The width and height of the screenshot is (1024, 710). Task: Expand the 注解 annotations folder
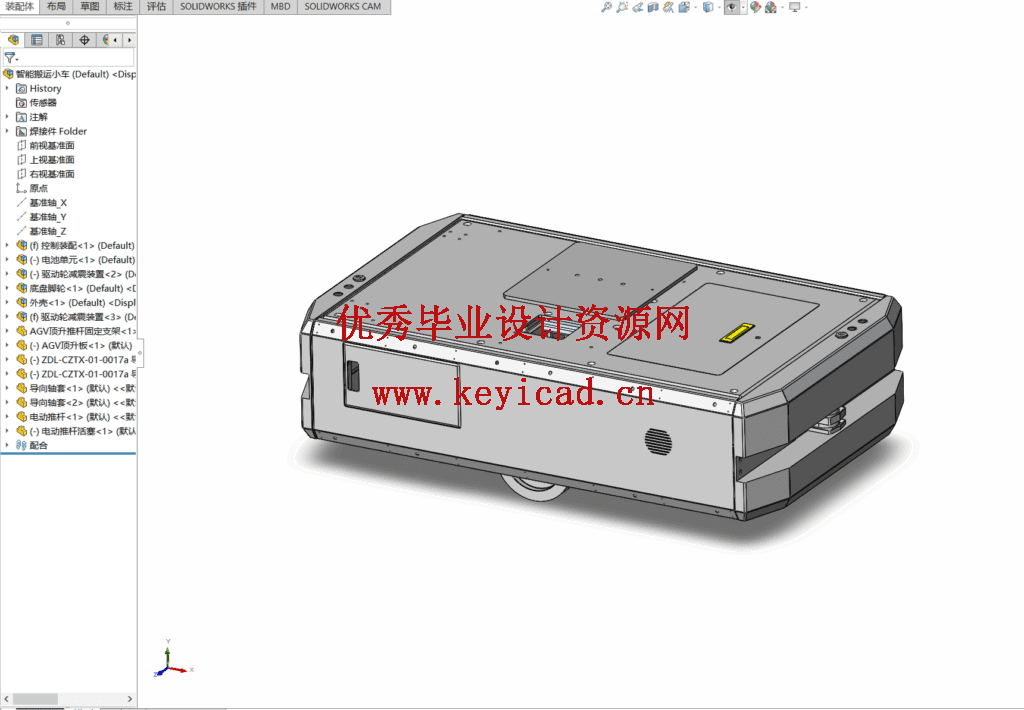pos(7,117)
